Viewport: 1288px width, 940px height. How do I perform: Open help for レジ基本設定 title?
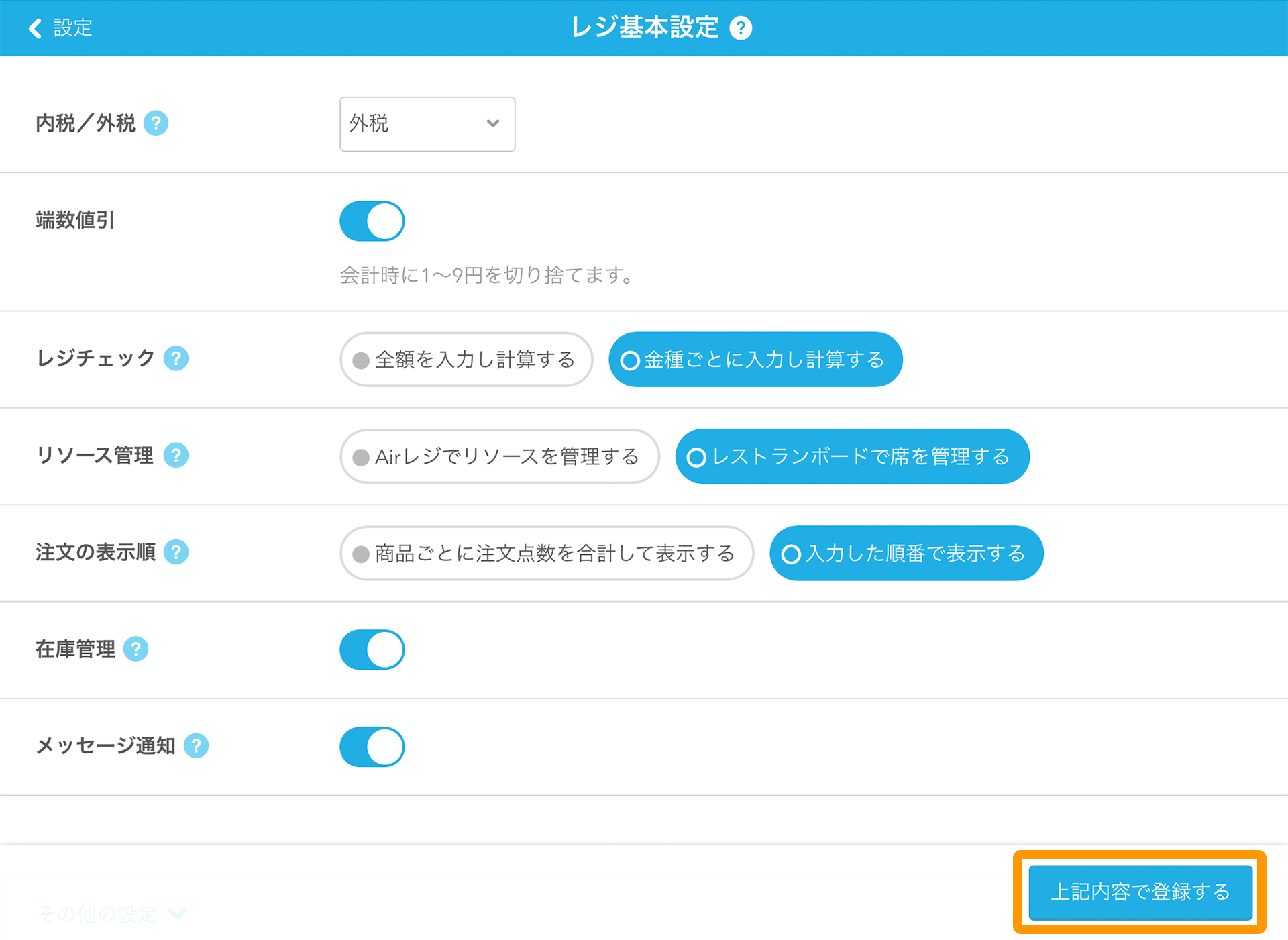click(741, 28)
